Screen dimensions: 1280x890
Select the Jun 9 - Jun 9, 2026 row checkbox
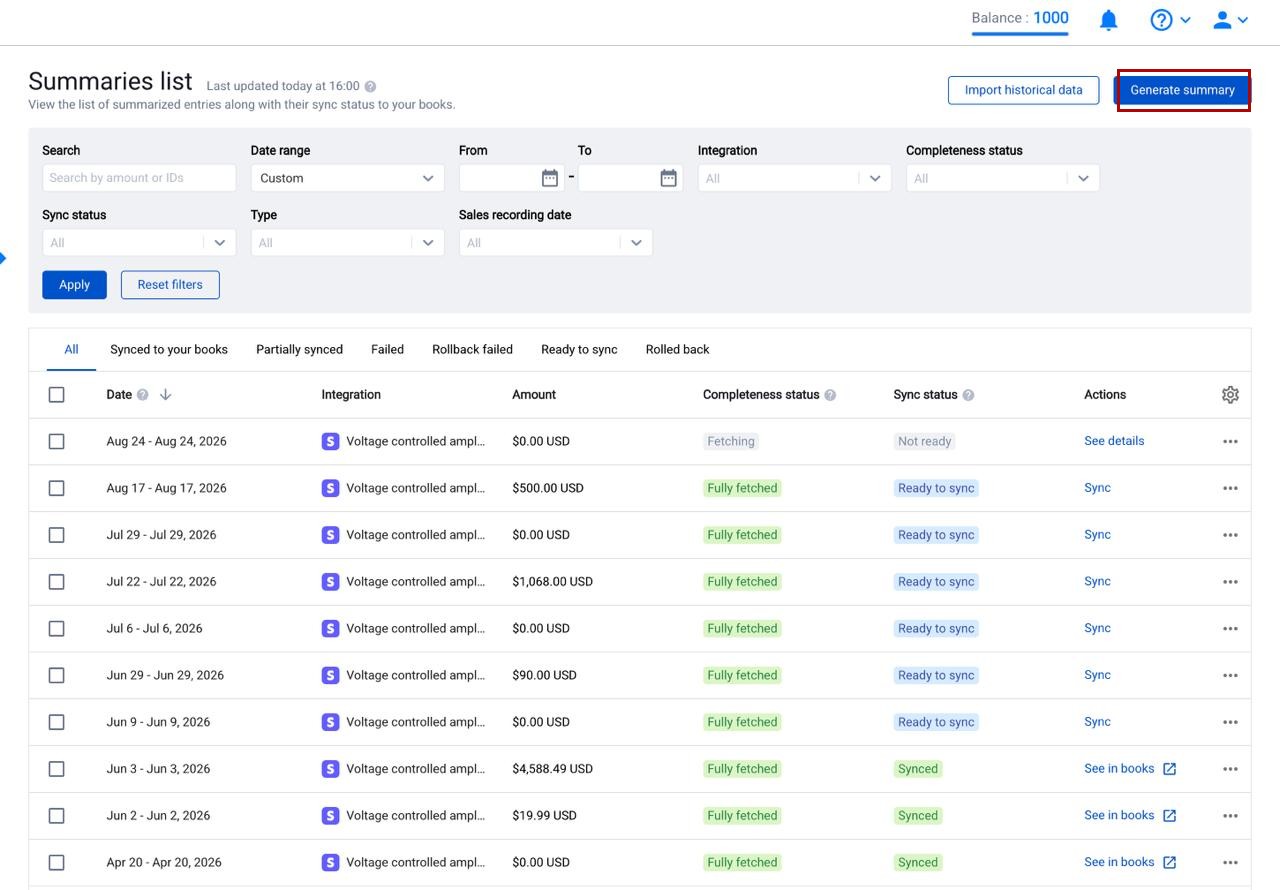click(x=56, y=722)
